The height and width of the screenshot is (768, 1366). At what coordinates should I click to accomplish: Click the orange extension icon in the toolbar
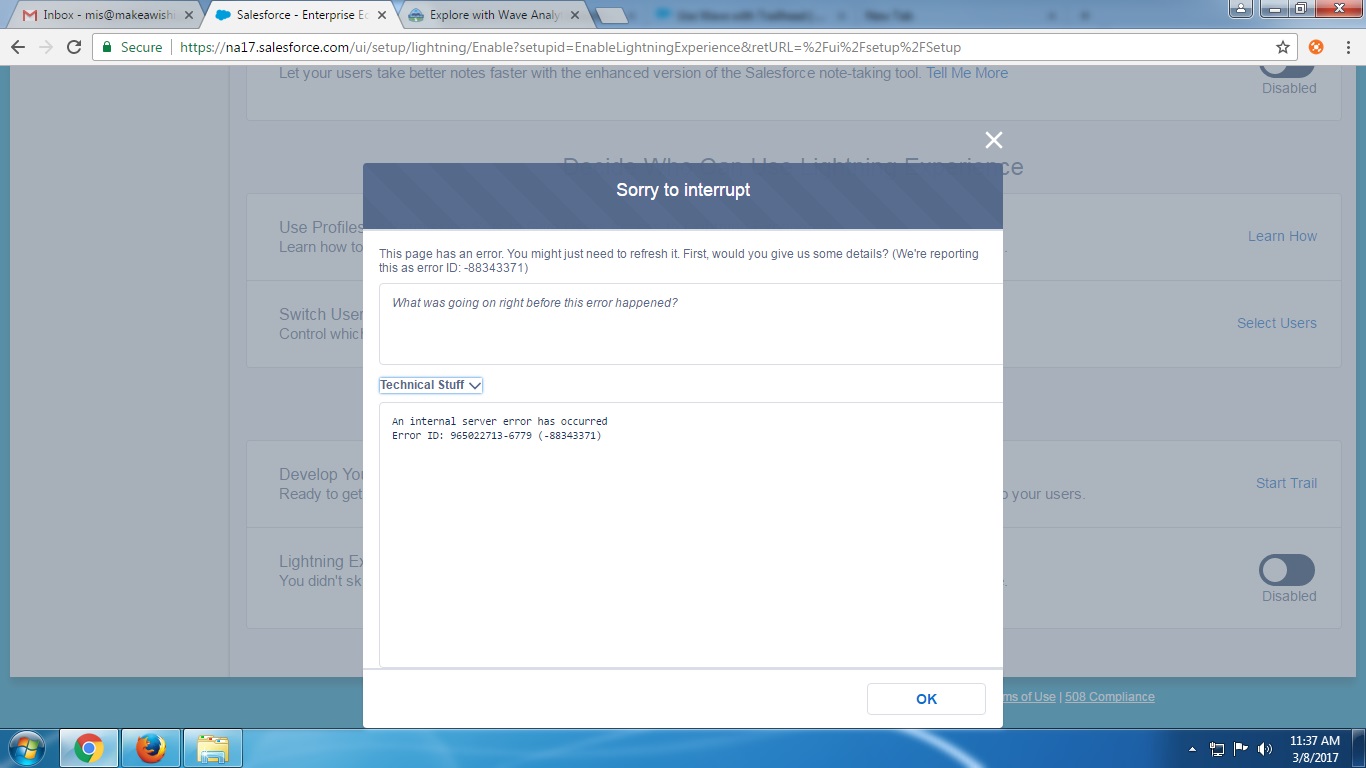coord(1316,47)
